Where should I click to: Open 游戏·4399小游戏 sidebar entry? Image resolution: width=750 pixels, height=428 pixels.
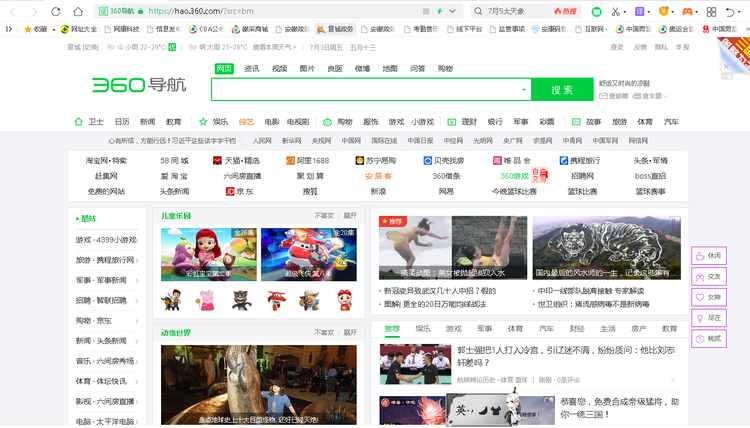click(106, 240)
